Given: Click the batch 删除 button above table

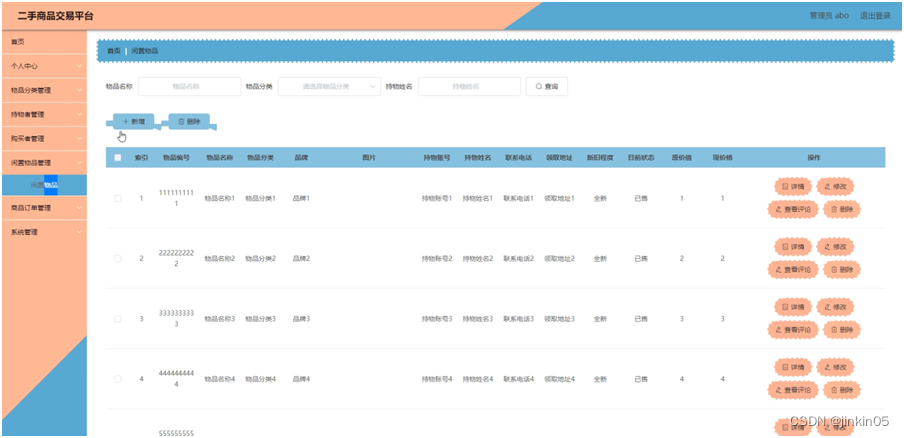Looking at the screenshot, I should coord(189,122).
